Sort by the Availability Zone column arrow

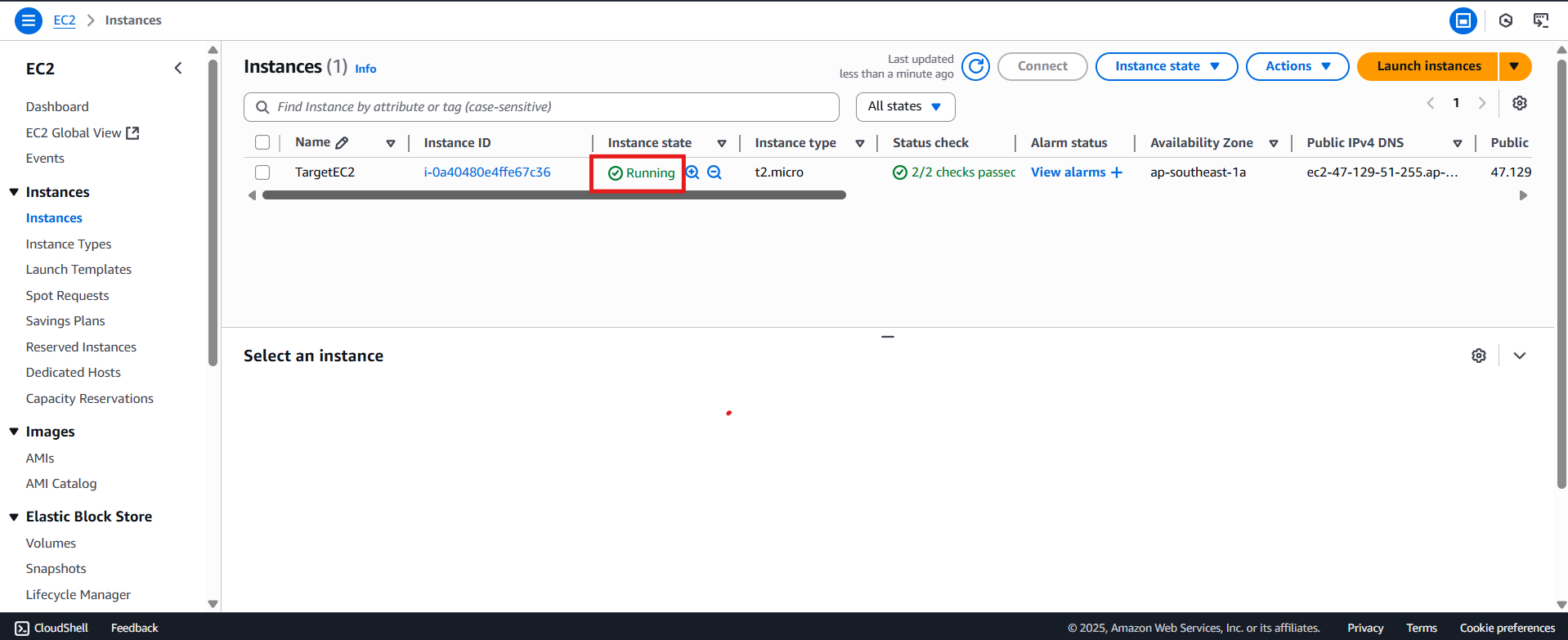click(x=1274, y=143)
